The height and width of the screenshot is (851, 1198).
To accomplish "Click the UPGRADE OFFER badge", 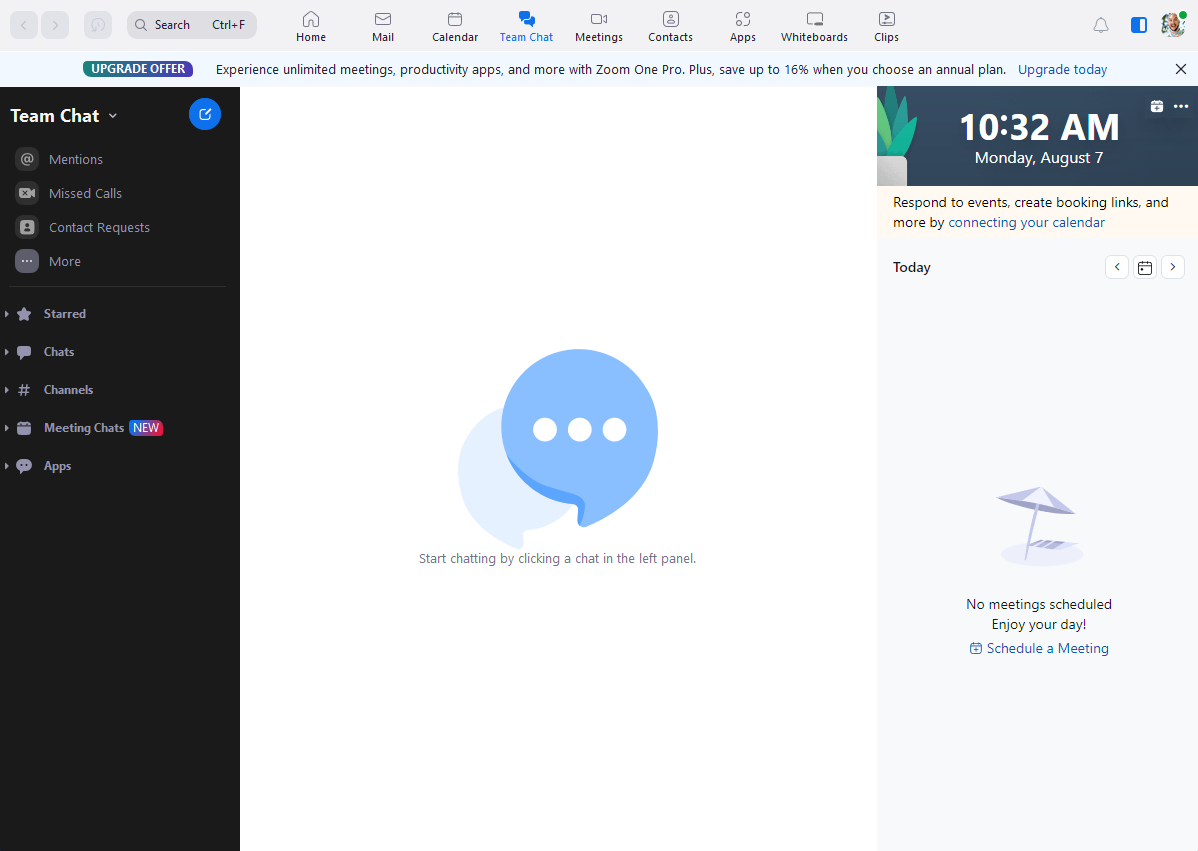I will coord(138,69).
